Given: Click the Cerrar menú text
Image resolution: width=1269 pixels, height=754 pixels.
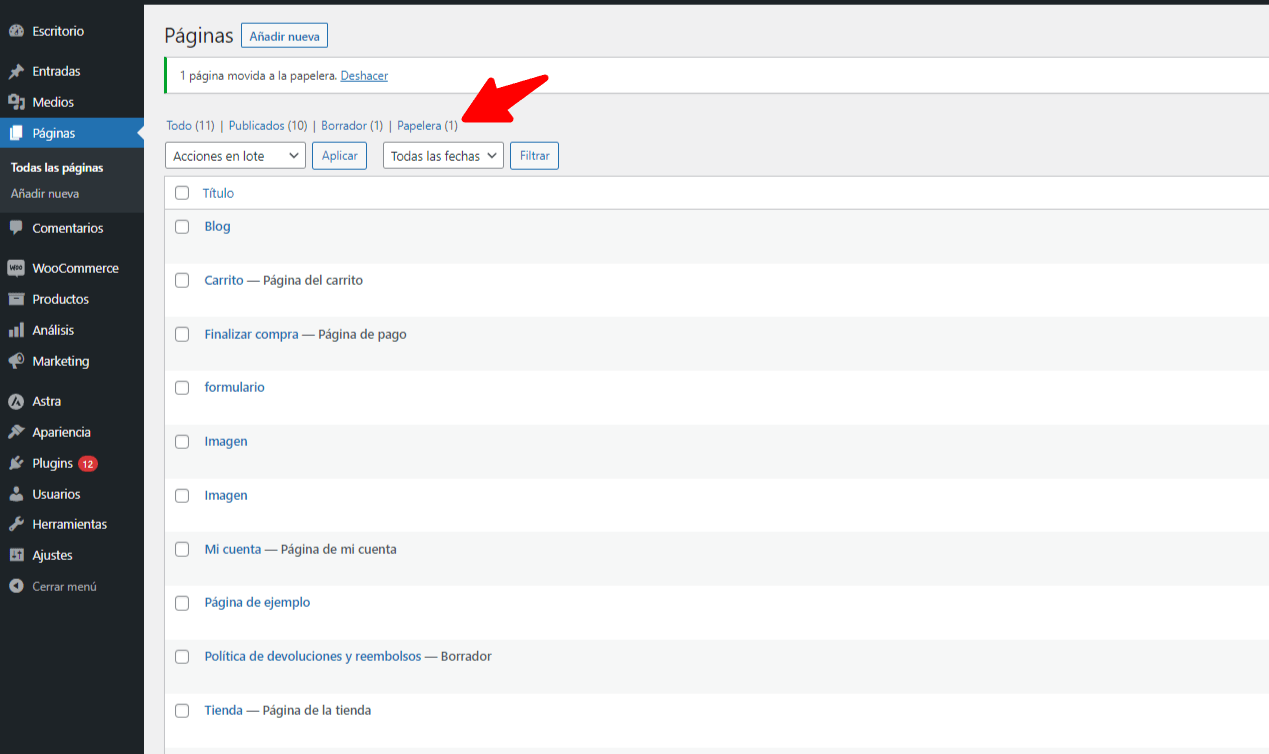Looking at the screenshot, I should [x=64, y=587].
